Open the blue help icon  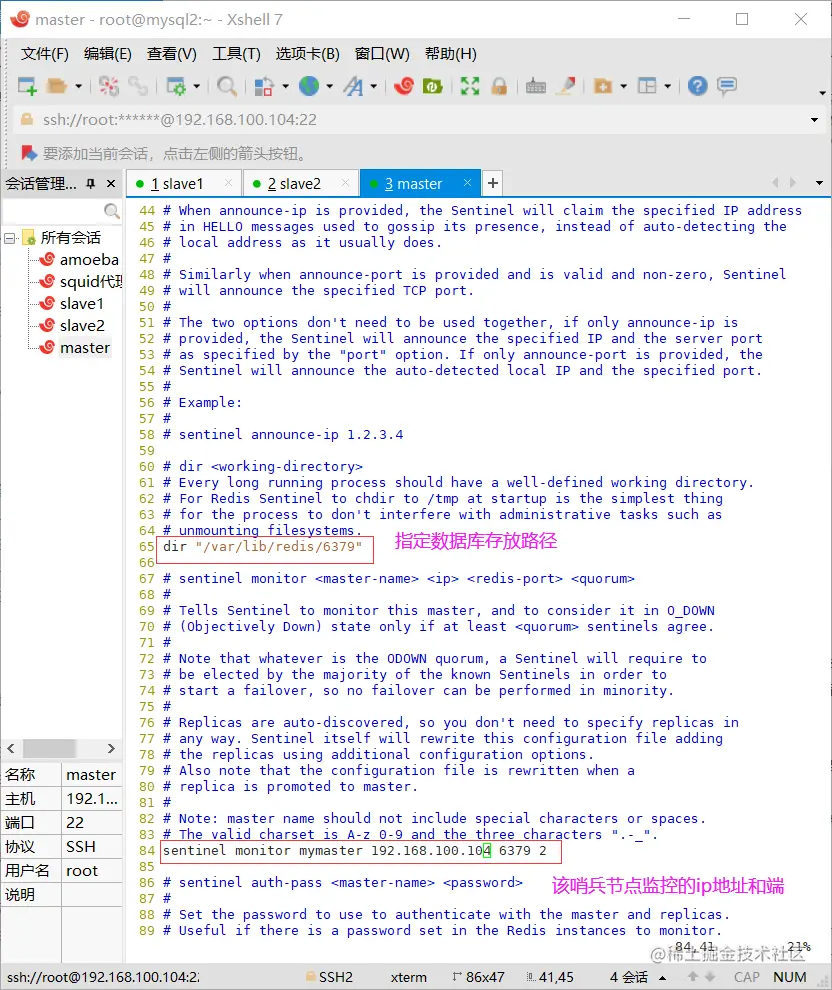698,86
